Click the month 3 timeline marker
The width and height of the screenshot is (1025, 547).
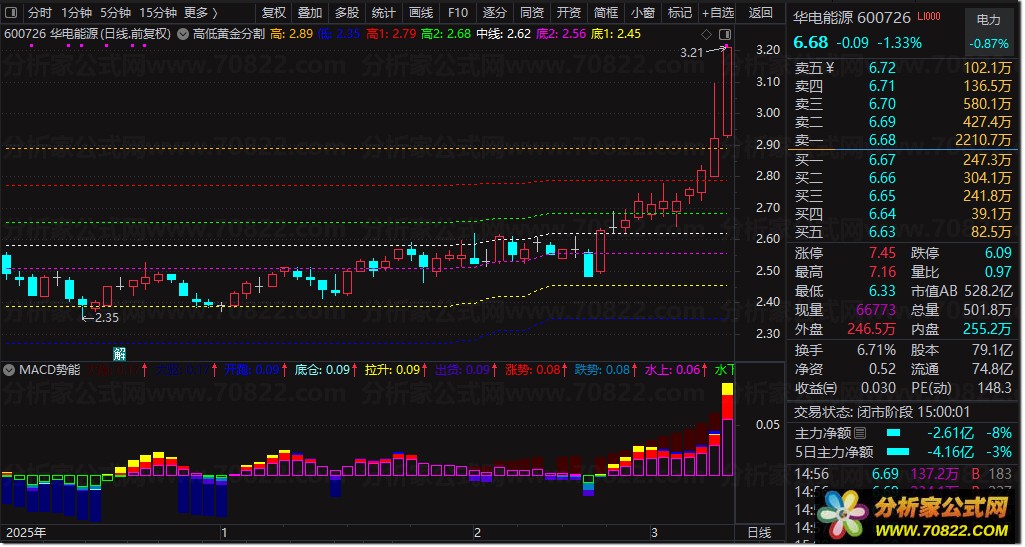(x=654, y=533)
